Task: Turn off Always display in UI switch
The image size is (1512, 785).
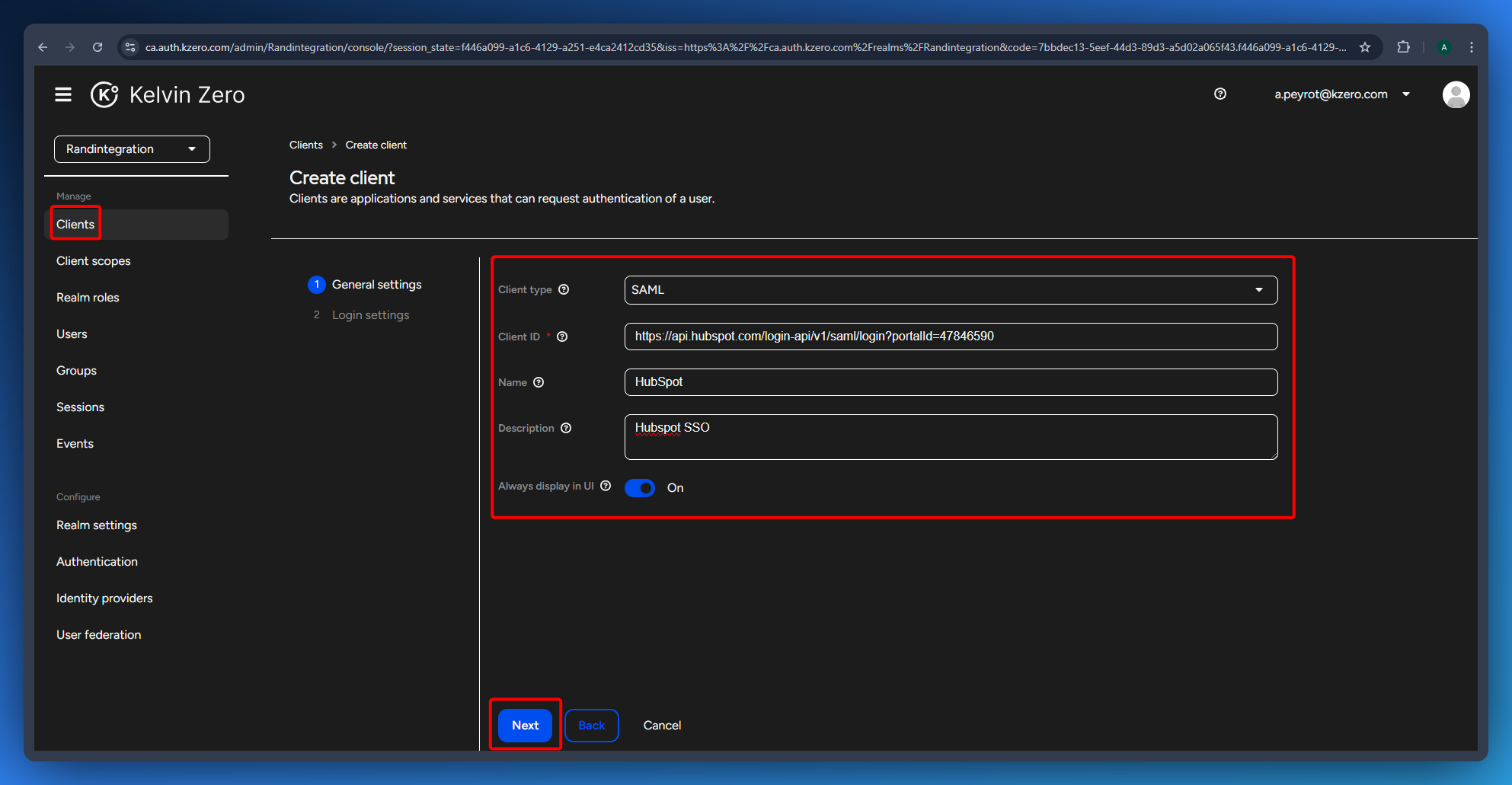Action: point(640,488)
